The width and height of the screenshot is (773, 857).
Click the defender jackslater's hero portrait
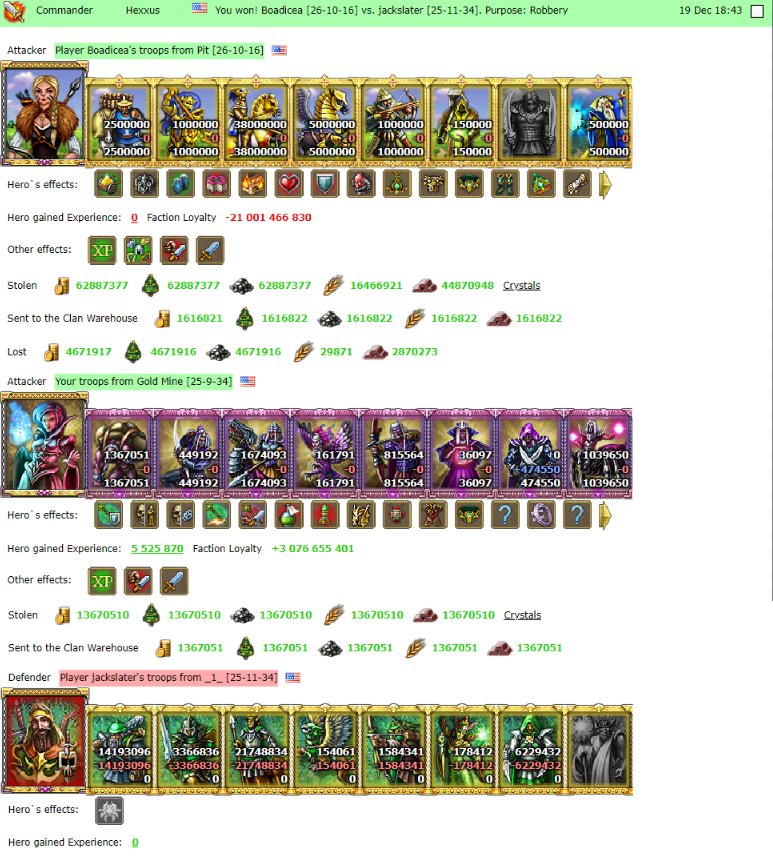(44, 741)
